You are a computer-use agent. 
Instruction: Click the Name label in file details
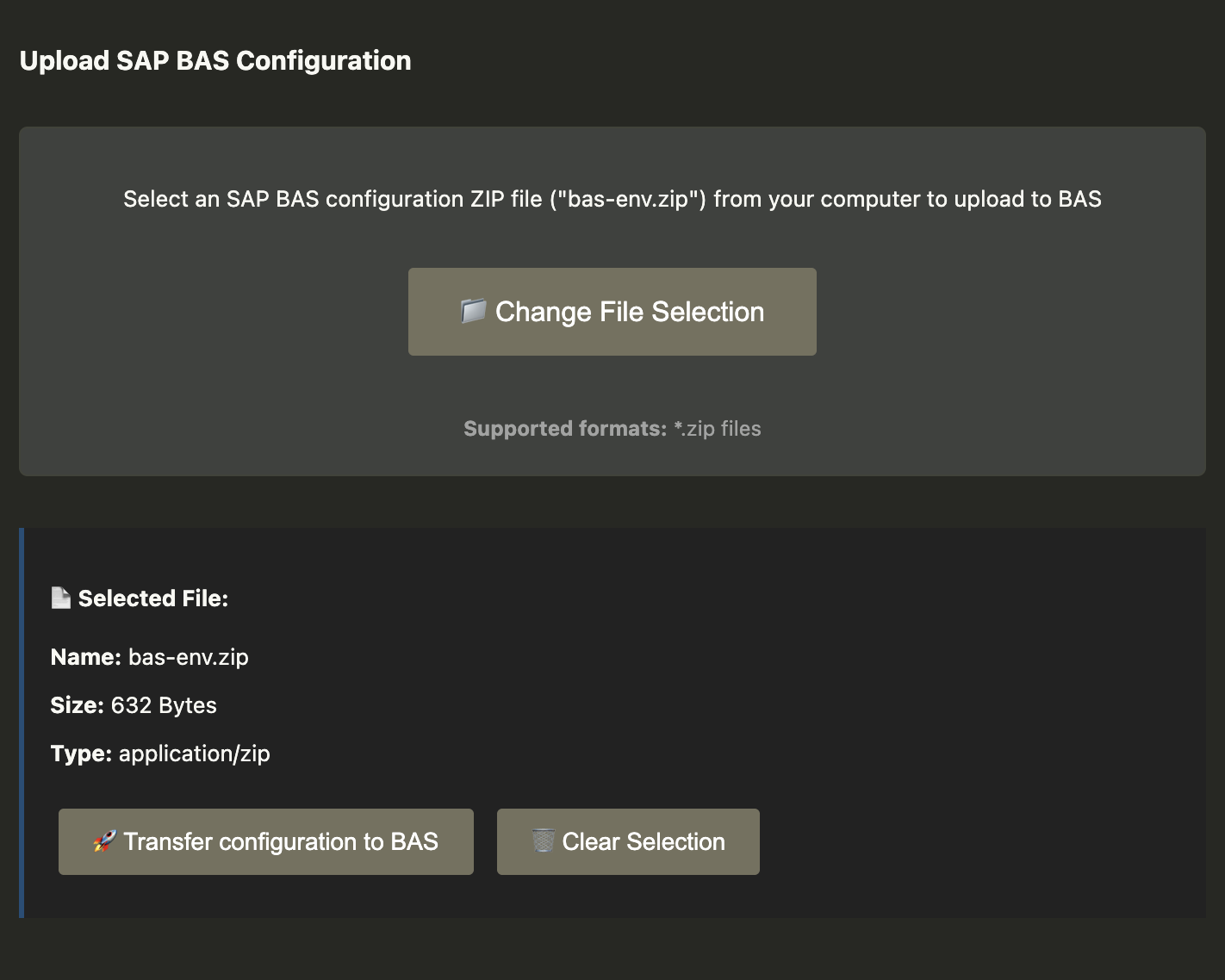tap(85, 657)
